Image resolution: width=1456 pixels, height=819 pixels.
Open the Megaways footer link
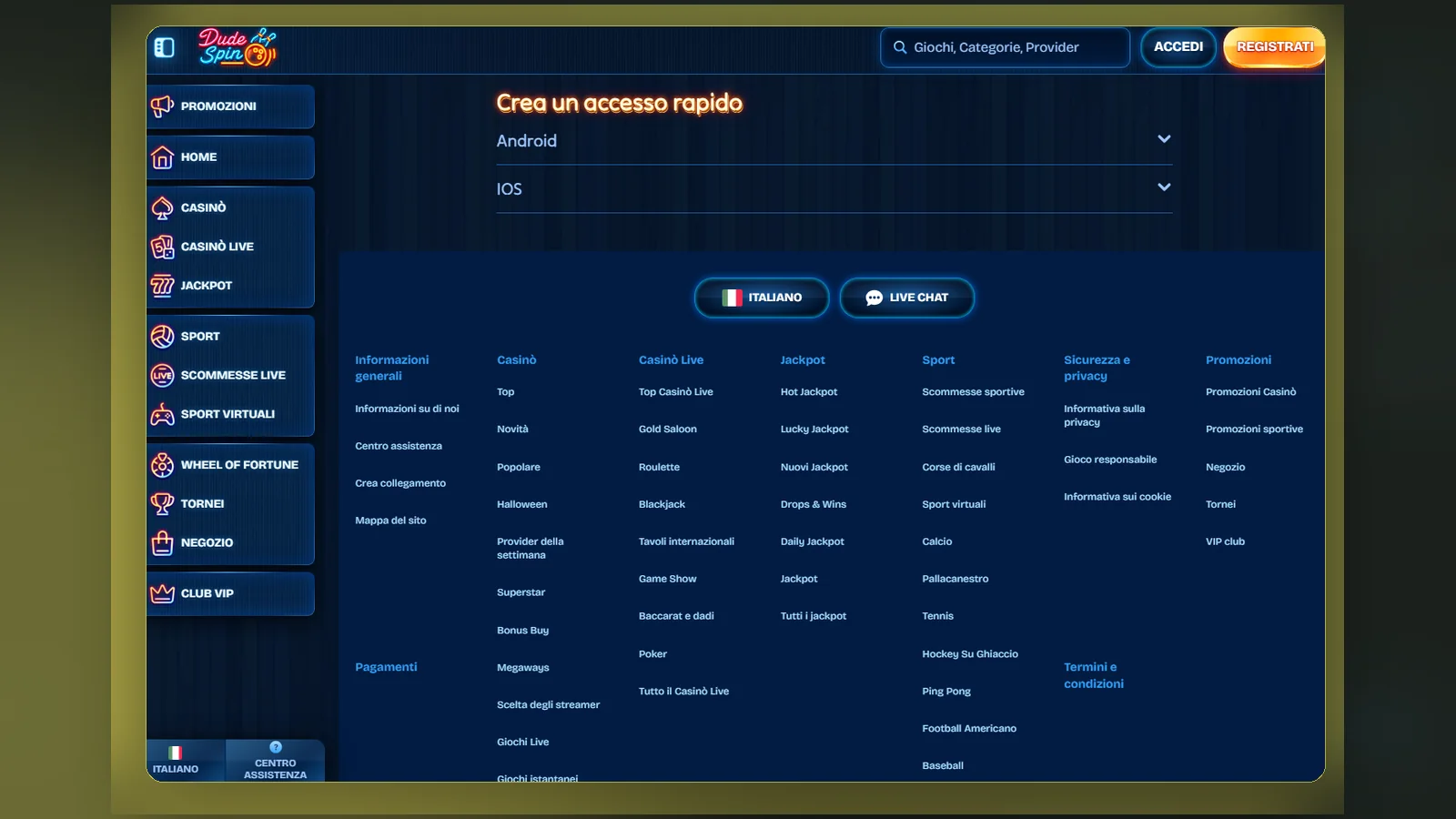523,668
